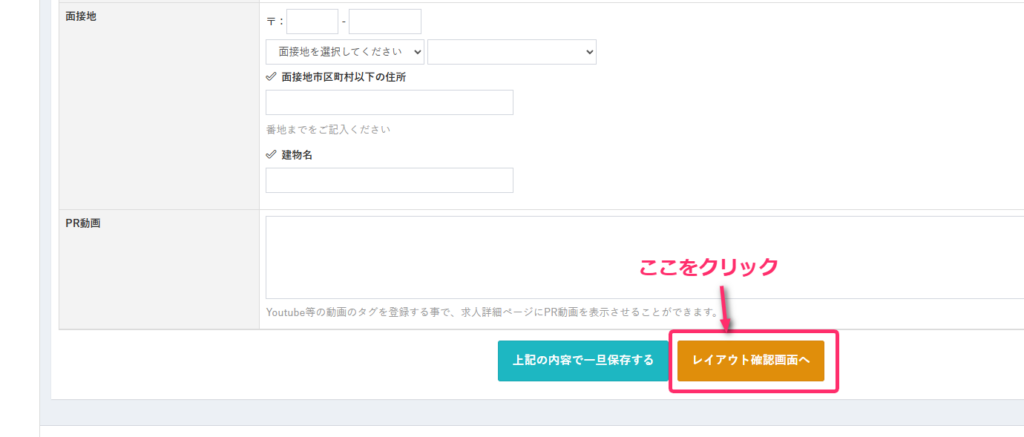
Task: Click the pink arrow pointing at the button
Action: coord(725,307)
